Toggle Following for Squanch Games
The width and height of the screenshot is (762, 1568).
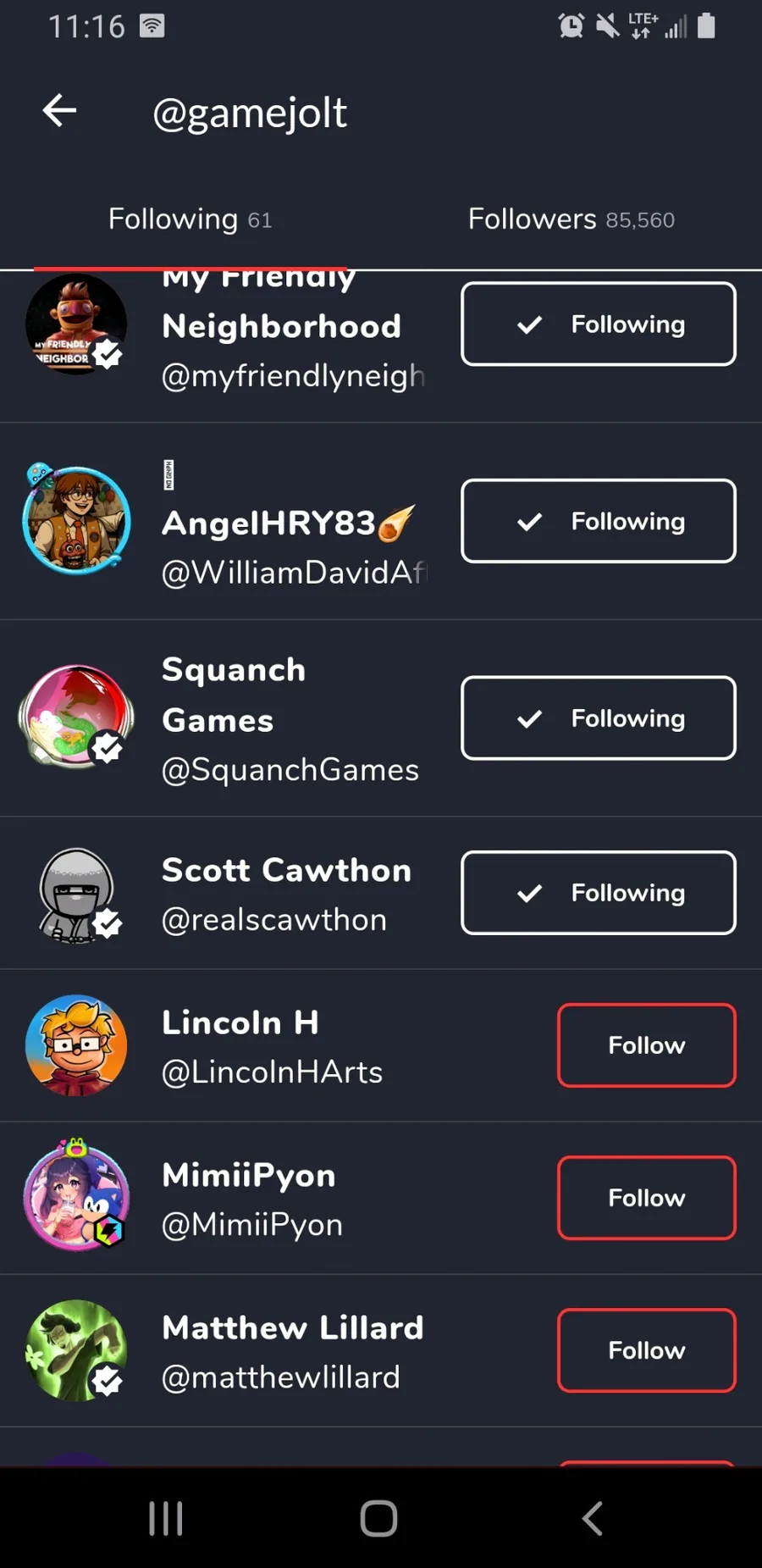598,718
